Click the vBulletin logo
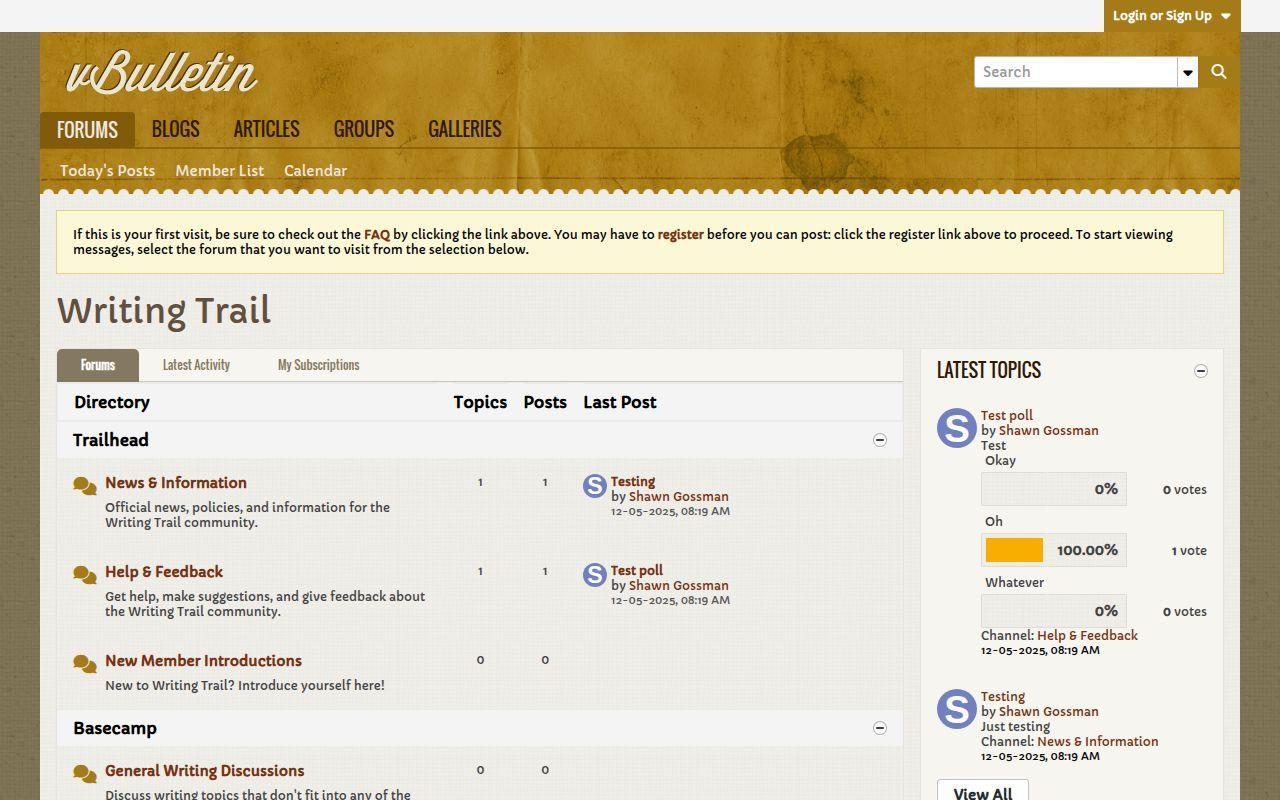This screenshot has height=800, width=1280. (x=161, y=74)
